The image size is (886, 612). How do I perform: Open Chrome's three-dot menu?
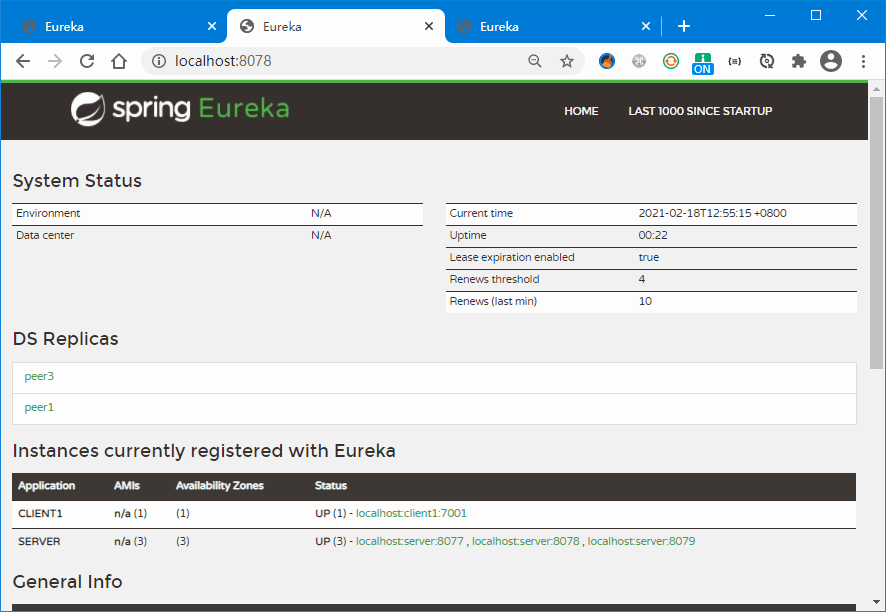863,61
